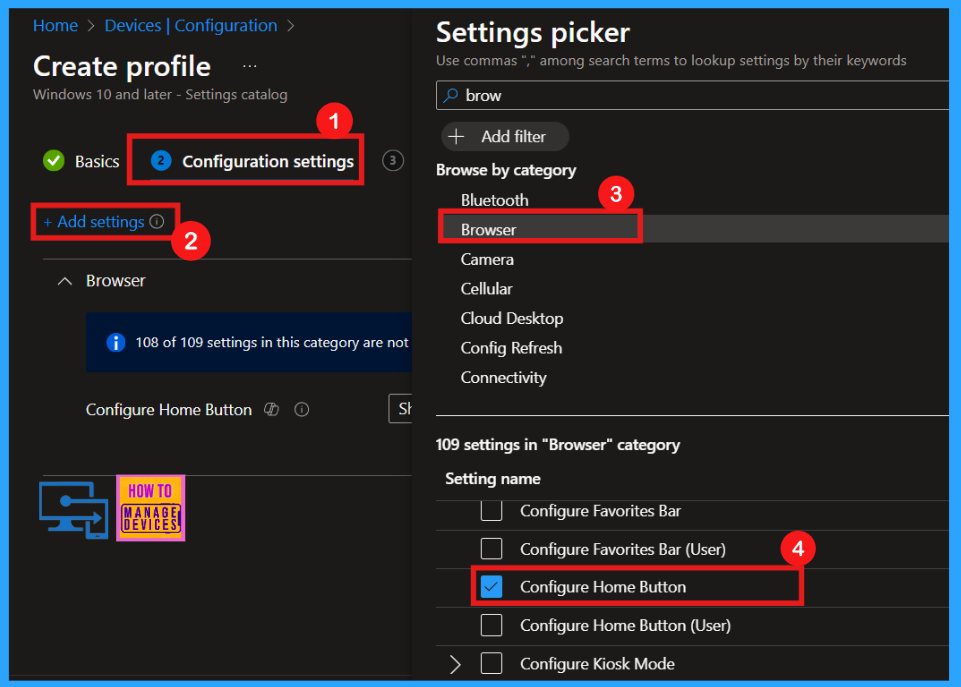
Task: Click the blue info icon in settings notice
Action: click(x=116, y=342)
